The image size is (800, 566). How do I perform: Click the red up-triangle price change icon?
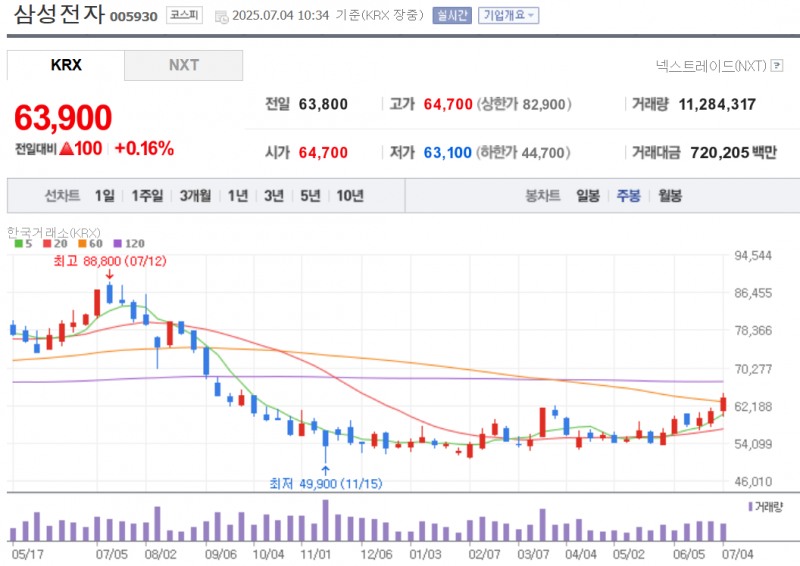(66, 149)
